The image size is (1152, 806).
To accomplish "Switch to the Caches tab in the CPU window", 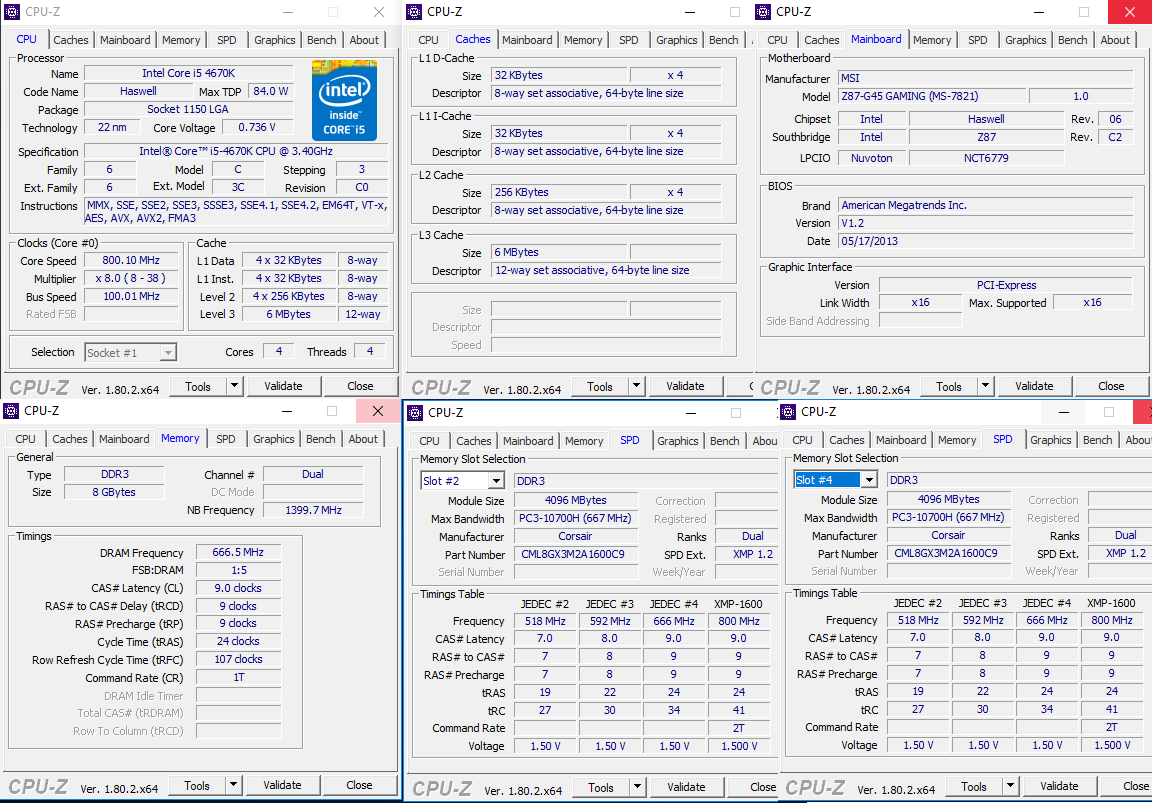I will (x=71, y=40).
